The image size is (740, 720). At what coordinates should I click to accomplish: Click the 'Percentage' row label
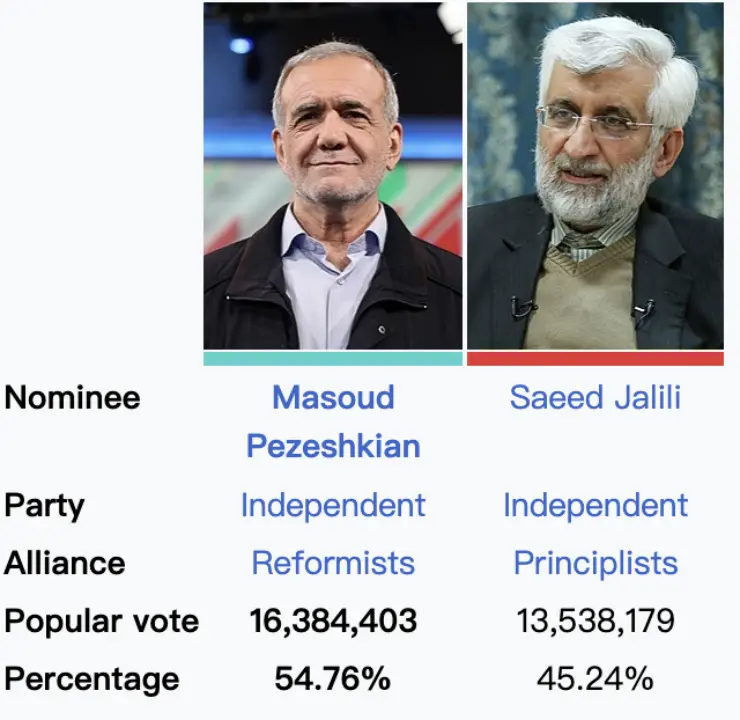click(92, 679)
